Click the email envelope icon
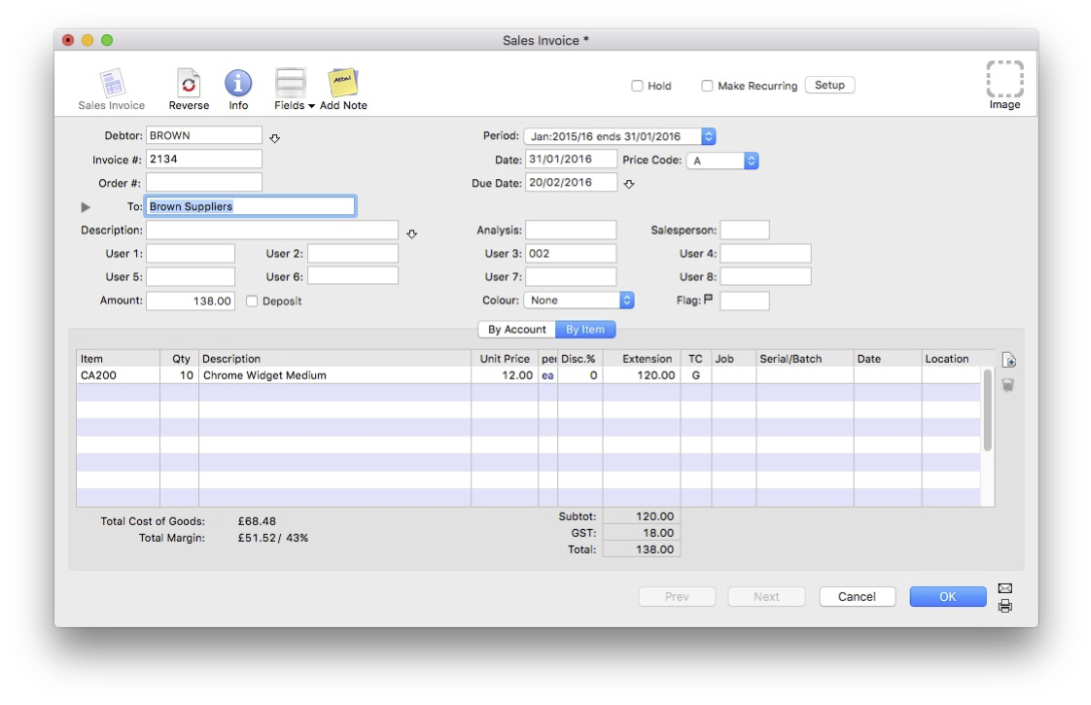 pos(1005,588)
